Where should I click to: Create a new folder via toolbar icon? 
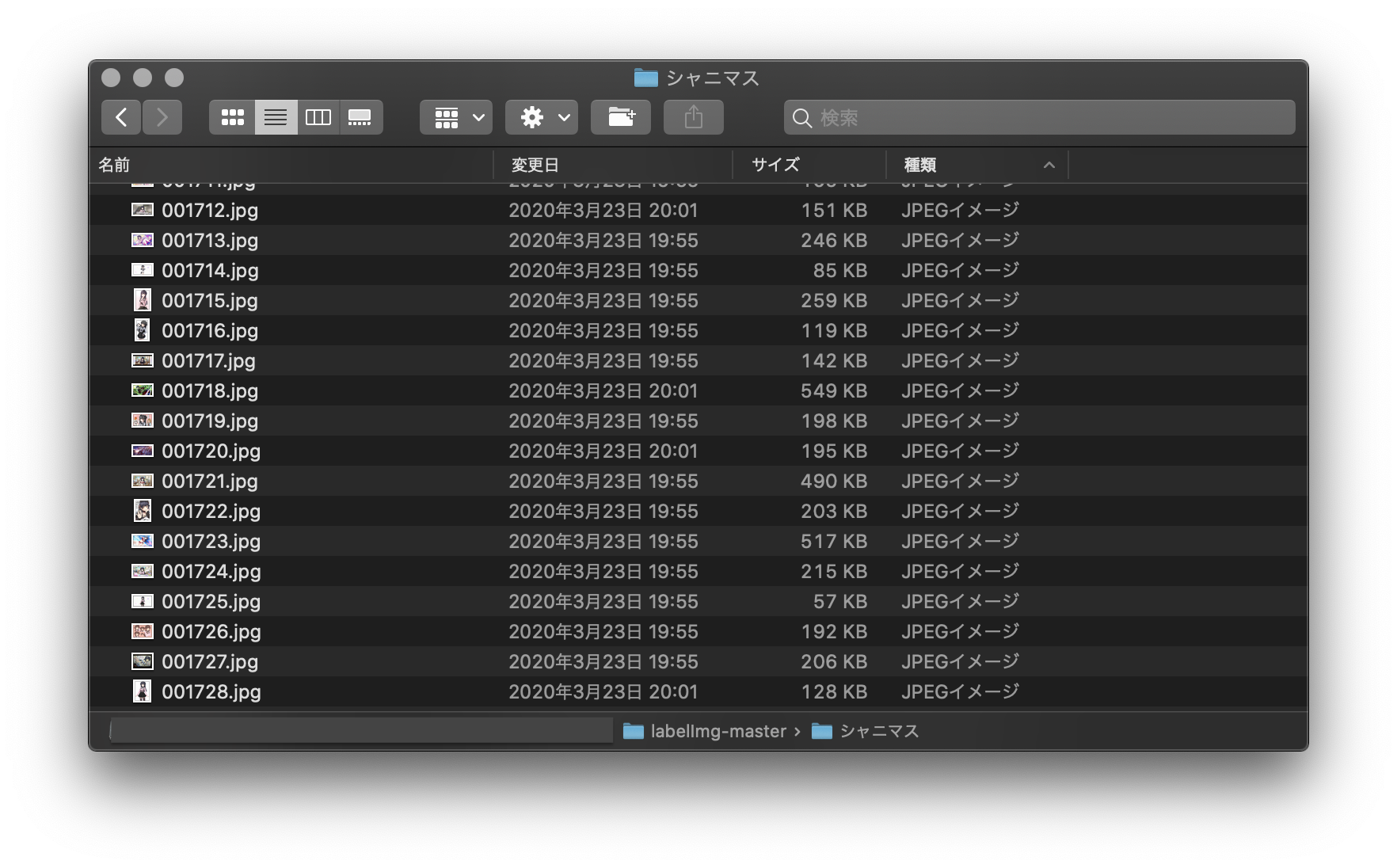(x=621, y=117)
